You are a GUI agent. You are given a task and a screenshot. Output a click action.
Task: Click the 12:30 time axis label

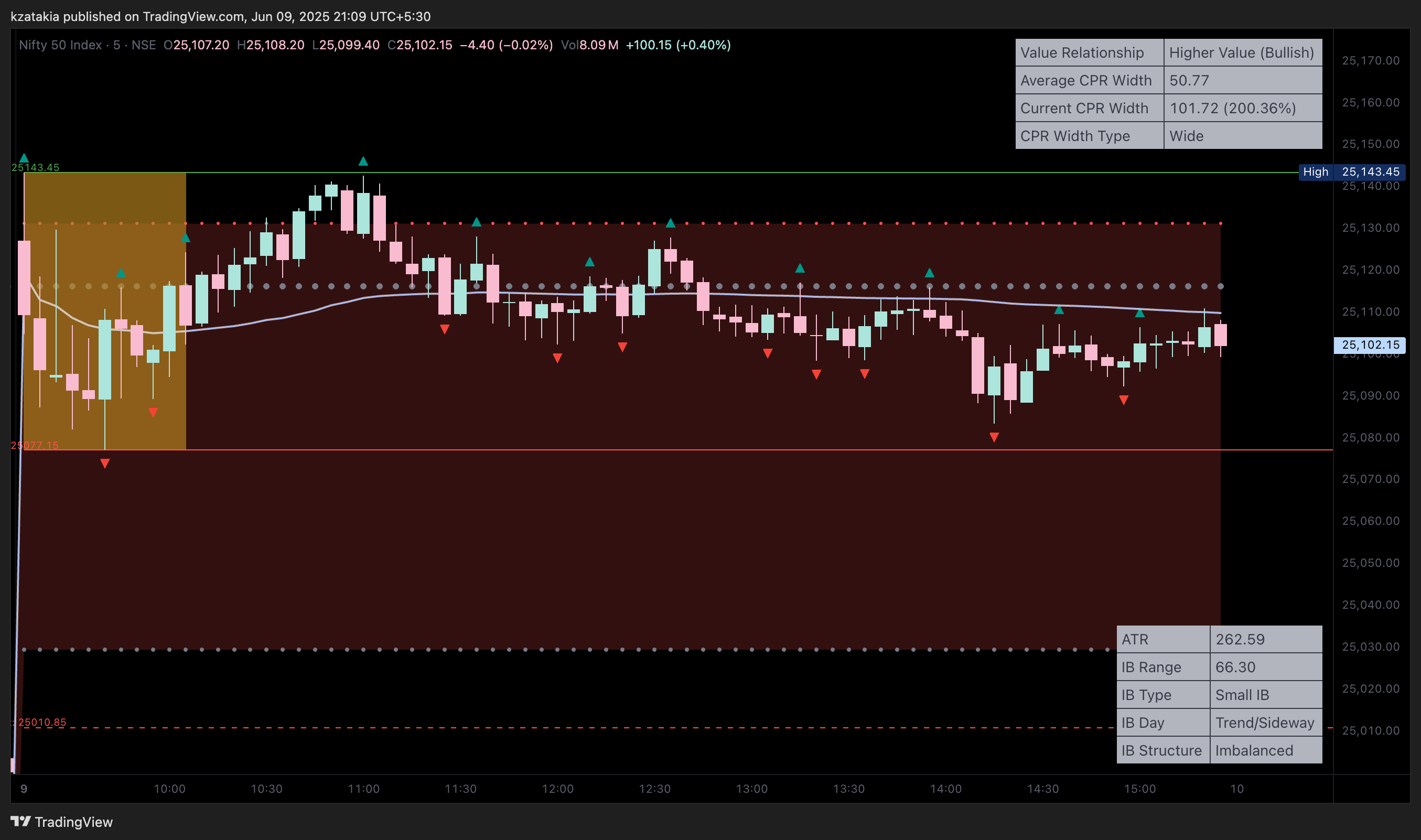pos(655,789)
